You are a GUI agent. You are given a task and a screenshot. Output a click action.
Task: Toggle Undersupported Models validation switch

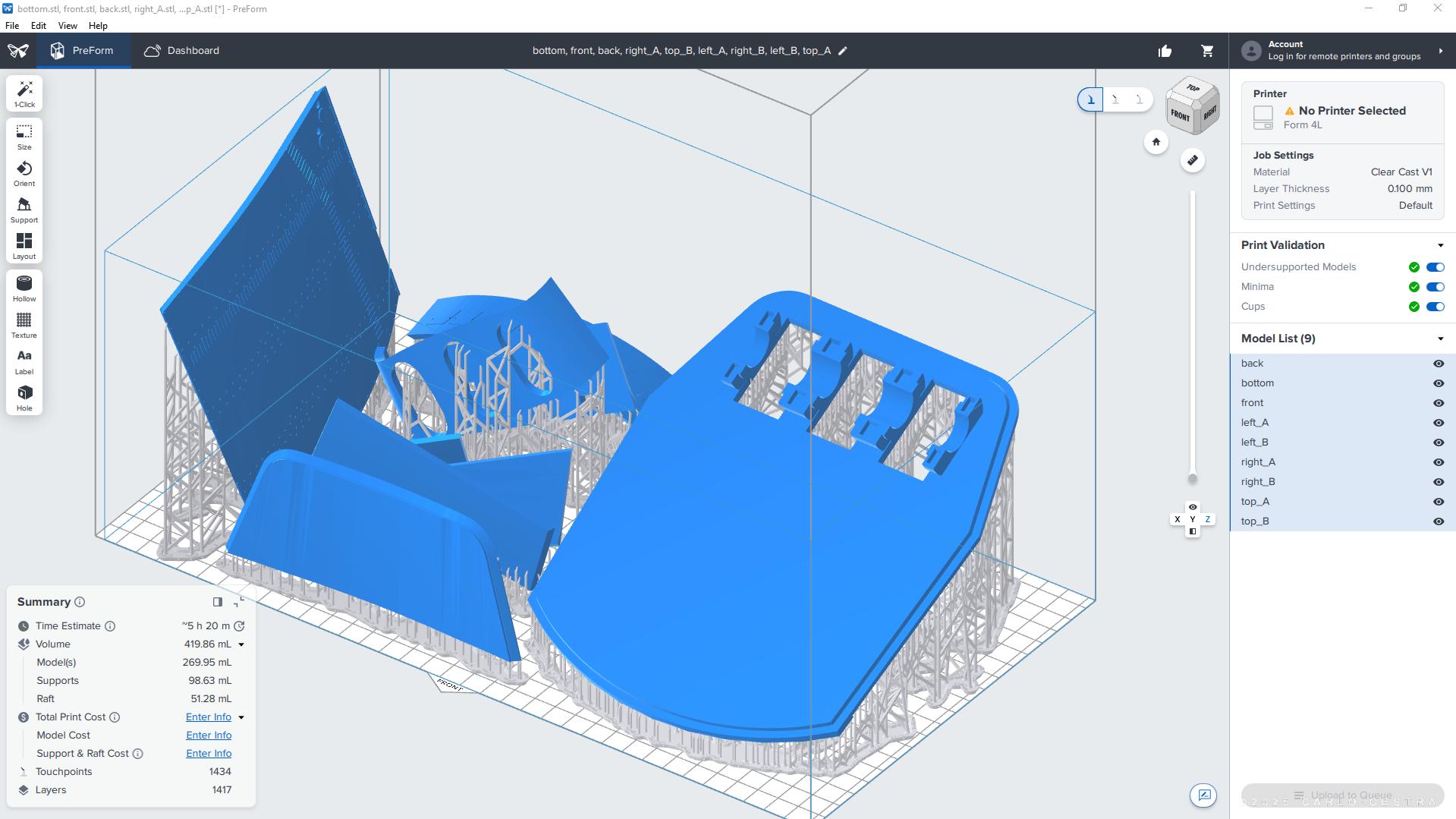[x=1435, y=267]
